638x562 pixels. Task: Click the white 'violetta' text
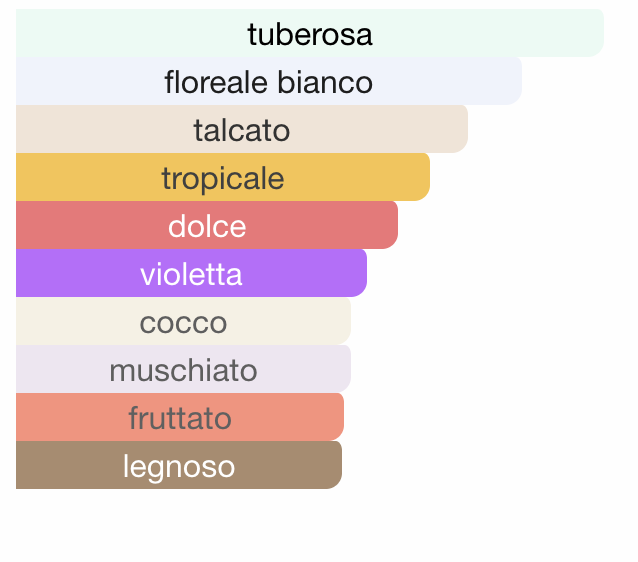[191, 274]
